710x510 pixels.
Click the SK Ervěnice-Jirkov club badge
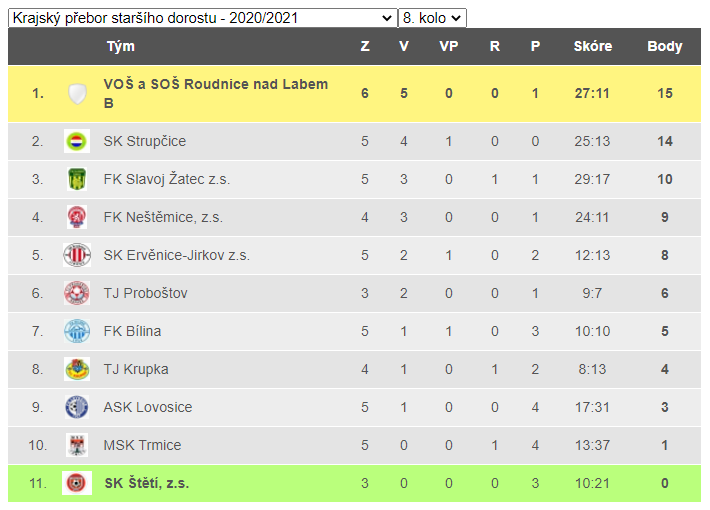[77, 255]
